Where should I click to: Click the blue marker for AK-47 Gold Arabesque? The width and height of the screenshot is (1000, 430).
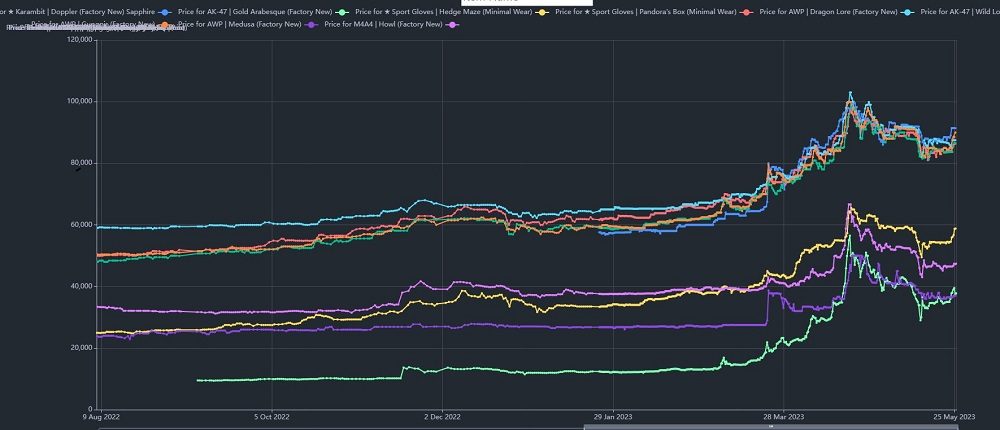[165, 12]
